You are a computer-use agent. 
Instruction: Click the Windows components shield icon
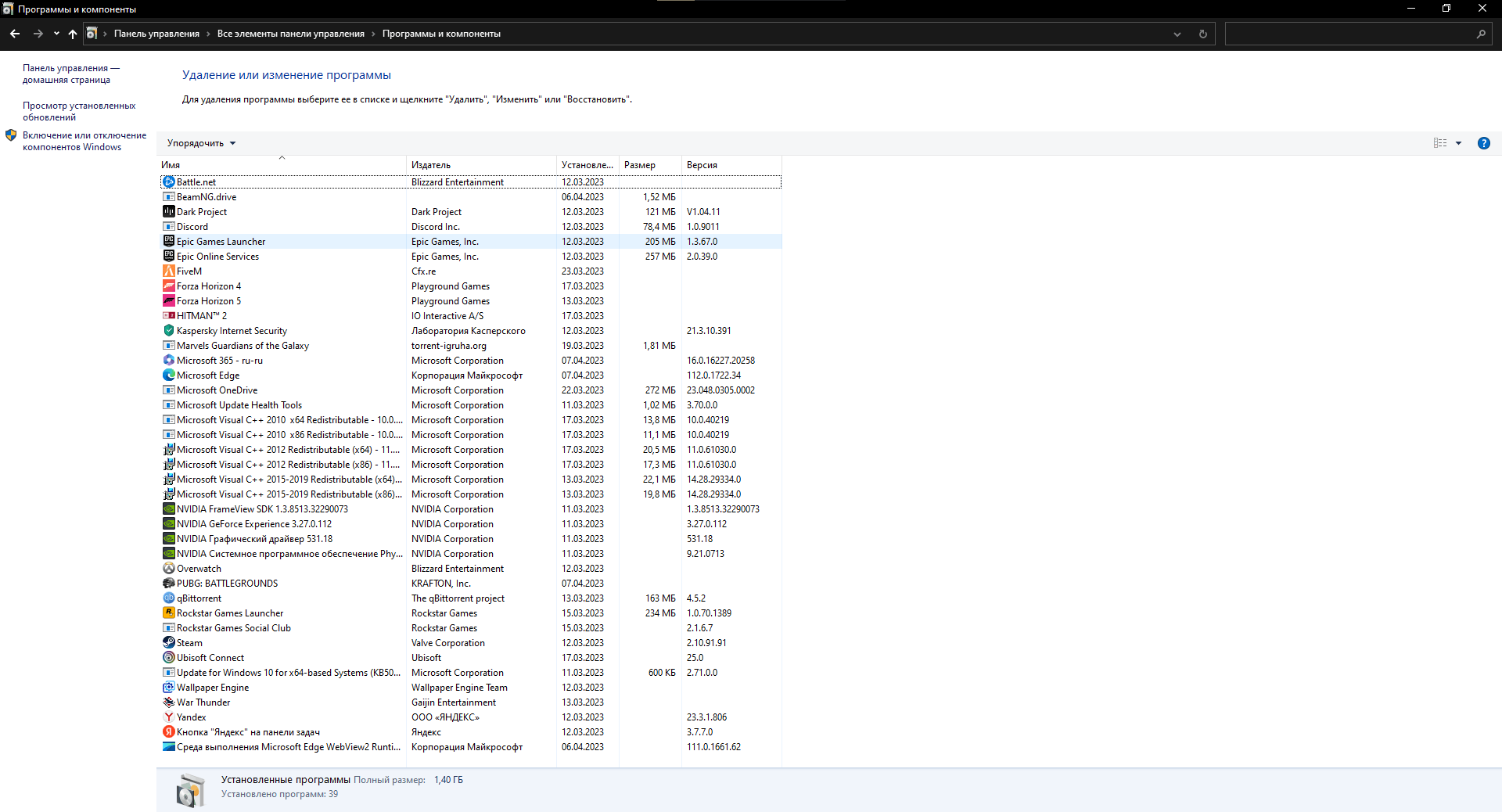pos(11,135)
